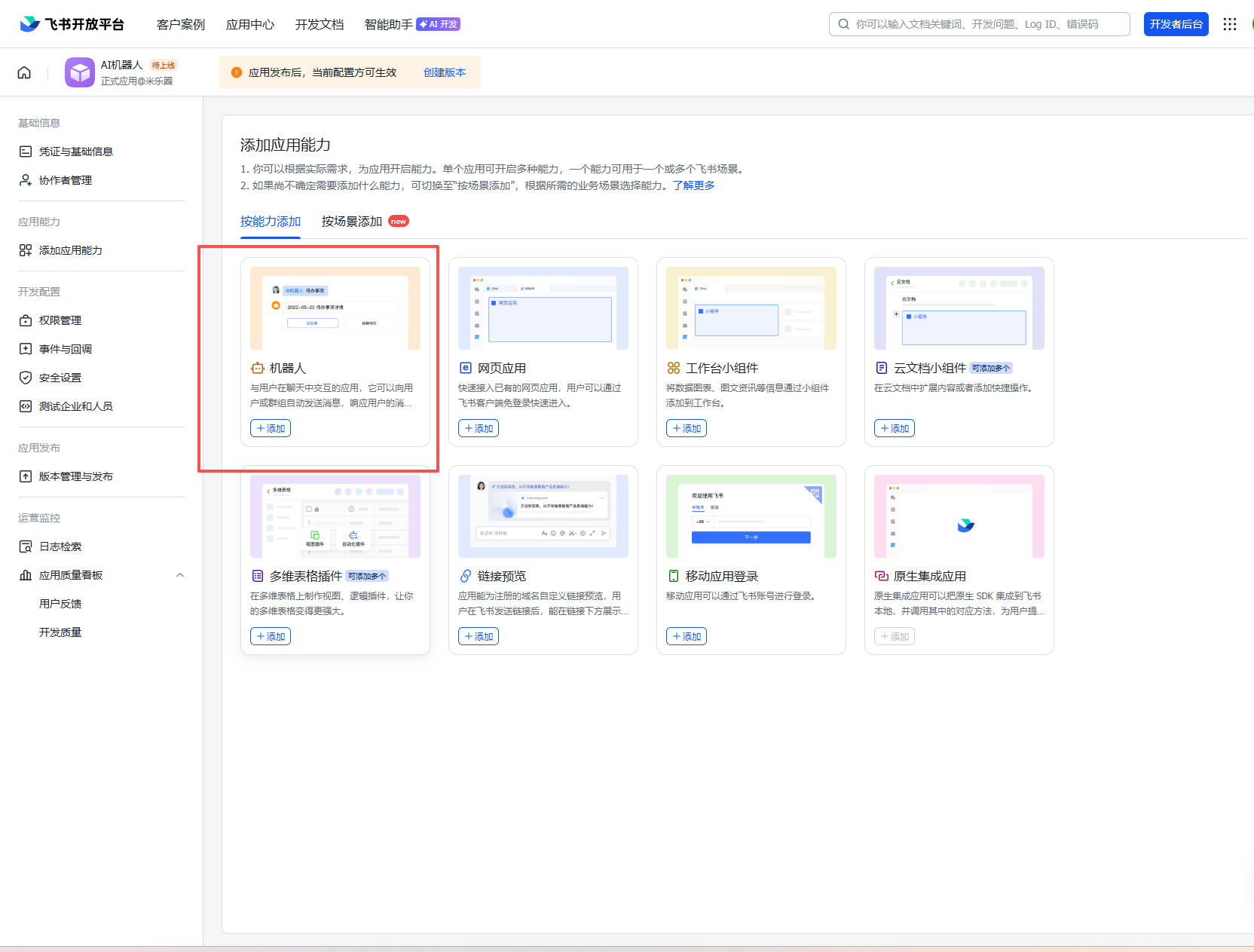Click the Feishu logo at top left
This screenshot has width=1254, height=952.
coord(72,24)
